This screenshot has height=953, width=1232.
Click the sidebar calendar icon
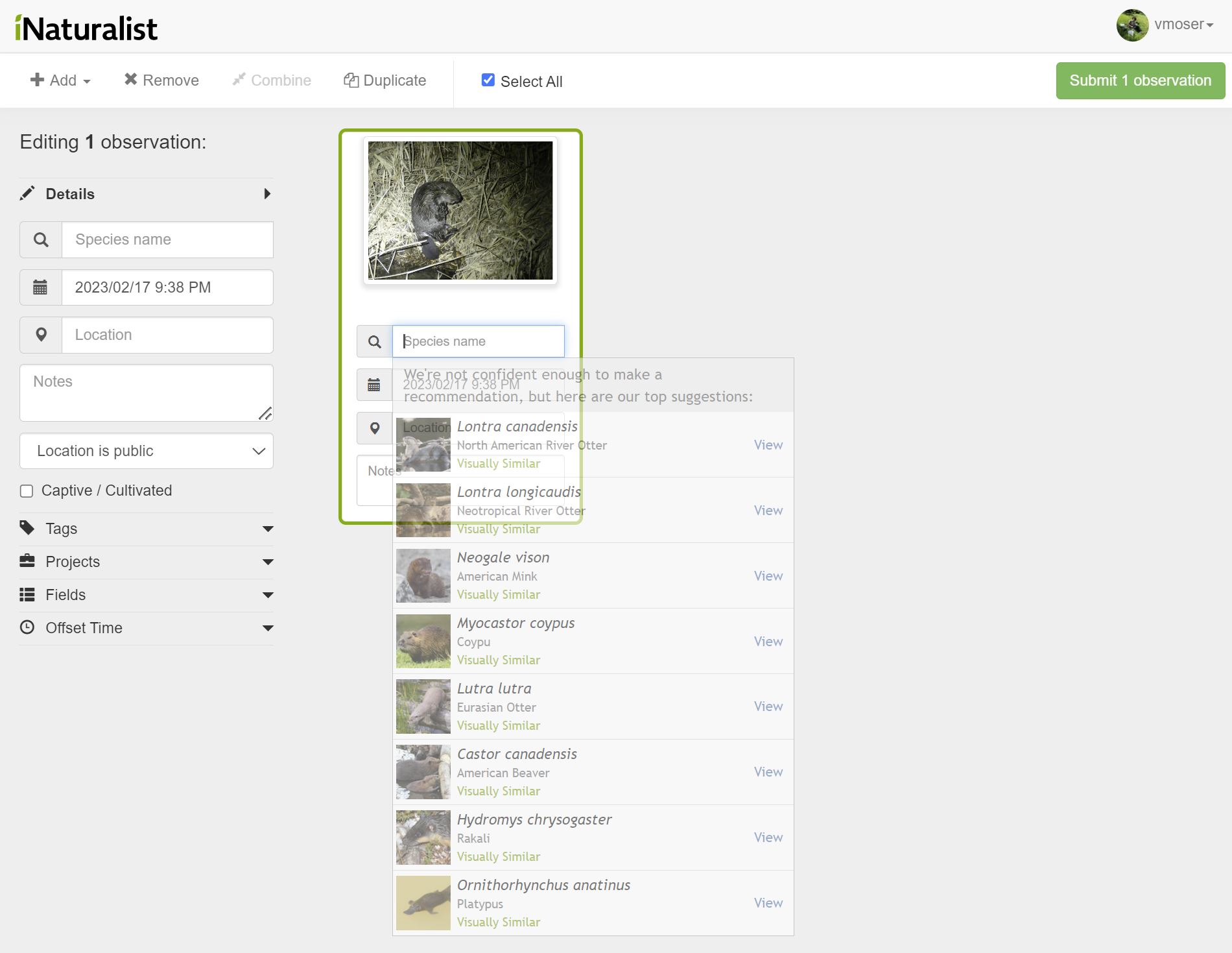41,287
